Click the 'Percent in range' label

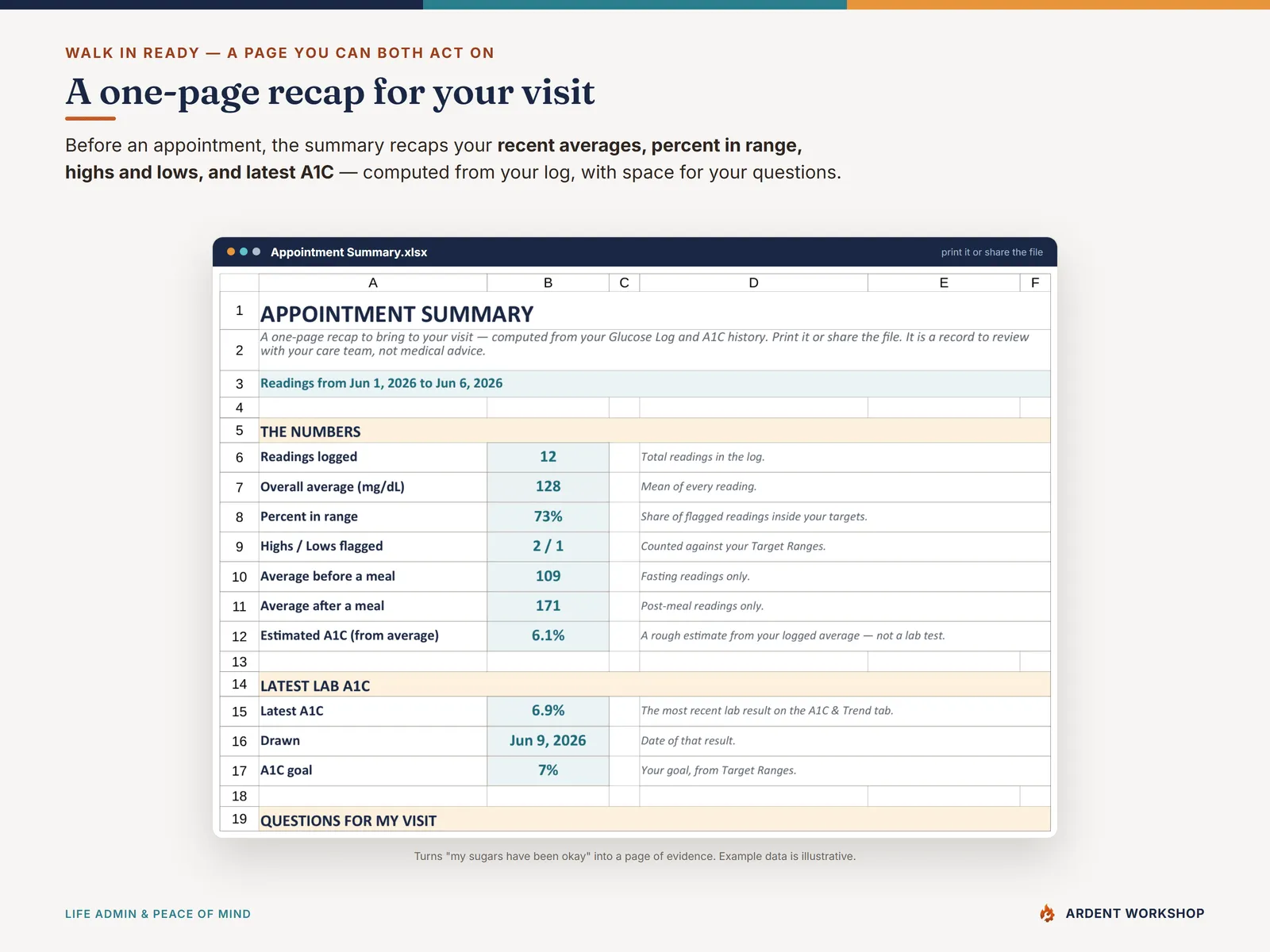click(x=309, y=516)
